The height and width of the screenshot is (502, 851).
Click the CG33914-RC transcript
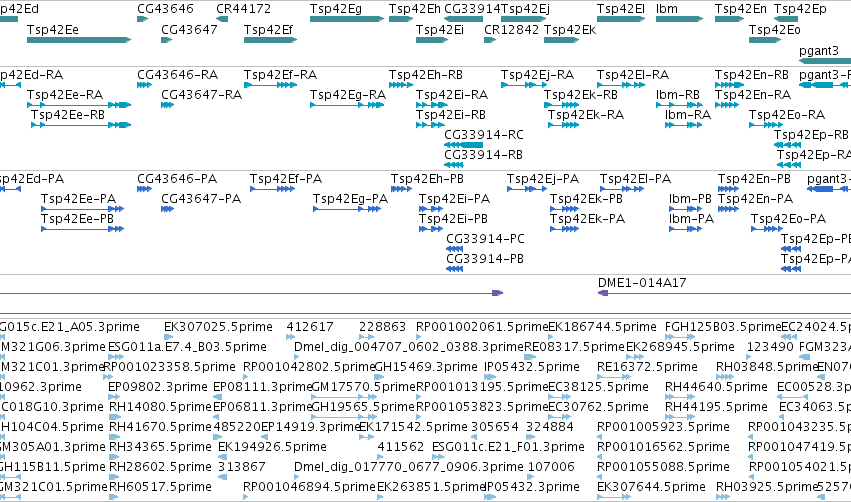click(x=463, y=145)
